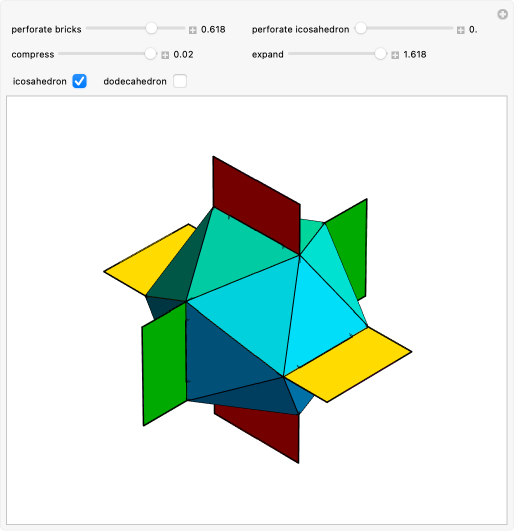Click the perforate icosahedron slider thumb
The height and width of the screenshot is (532, 514).
(x=361, y=28)
